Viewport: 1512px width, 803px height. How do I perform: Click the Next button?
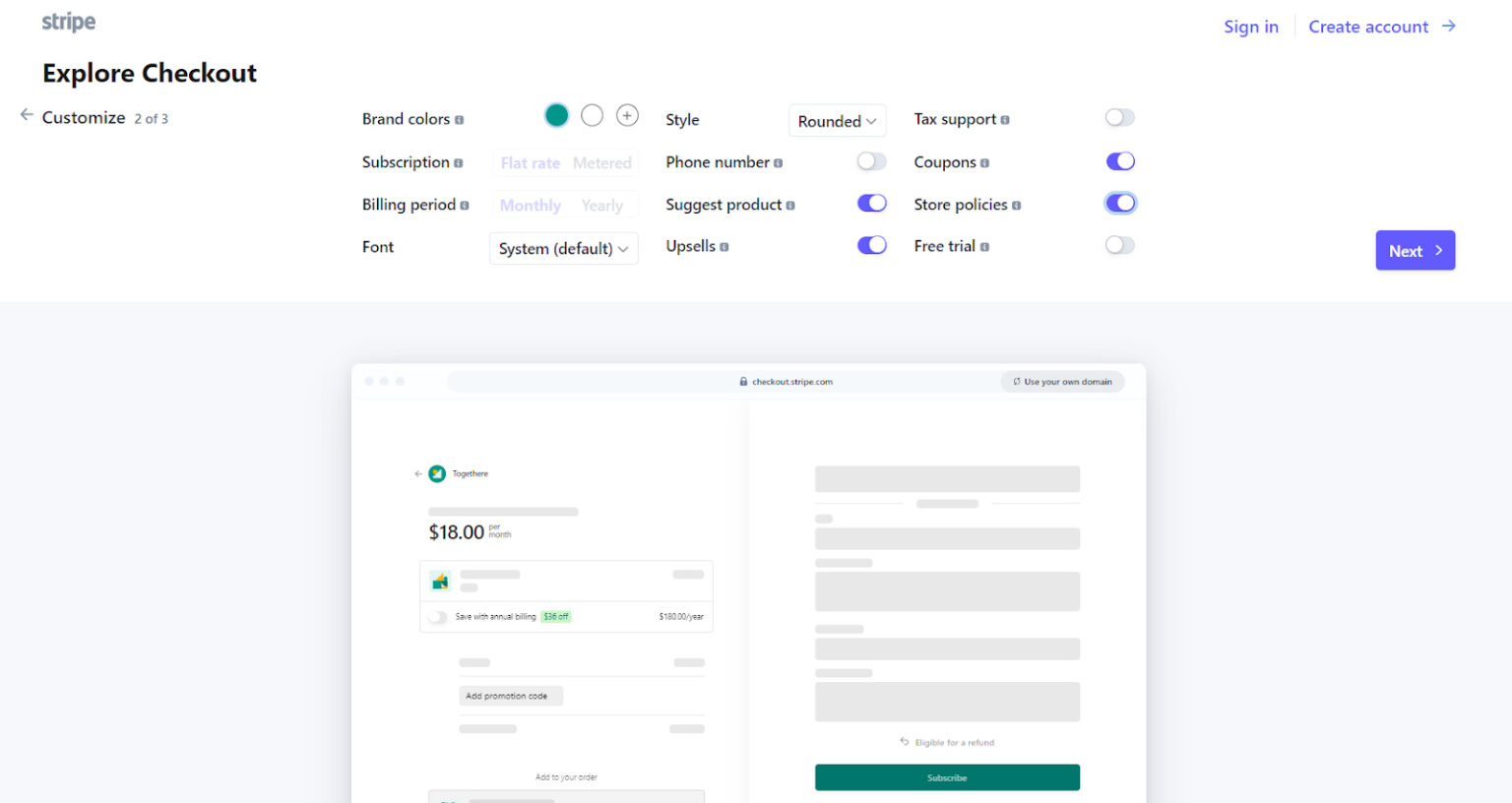1415,250
